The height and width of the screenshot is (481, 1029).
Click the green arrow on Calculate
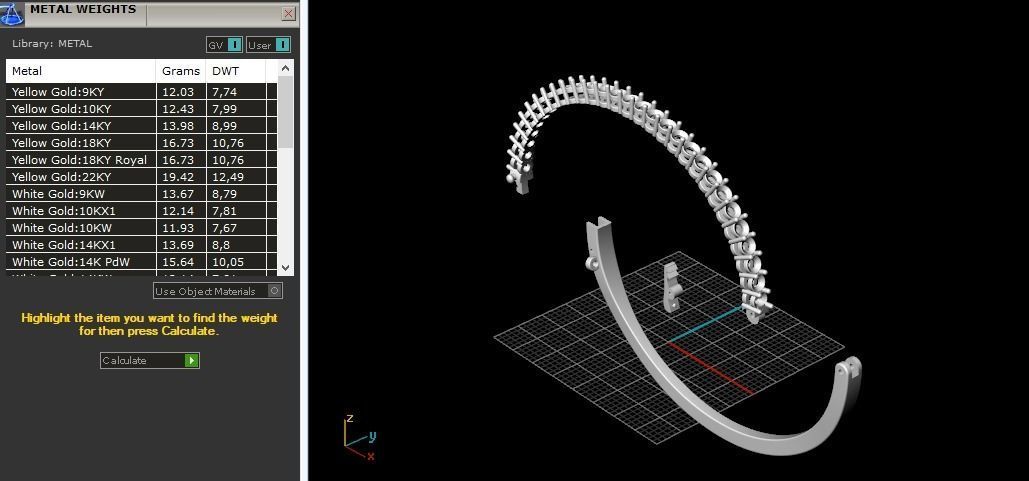click(x=192, y=360)
